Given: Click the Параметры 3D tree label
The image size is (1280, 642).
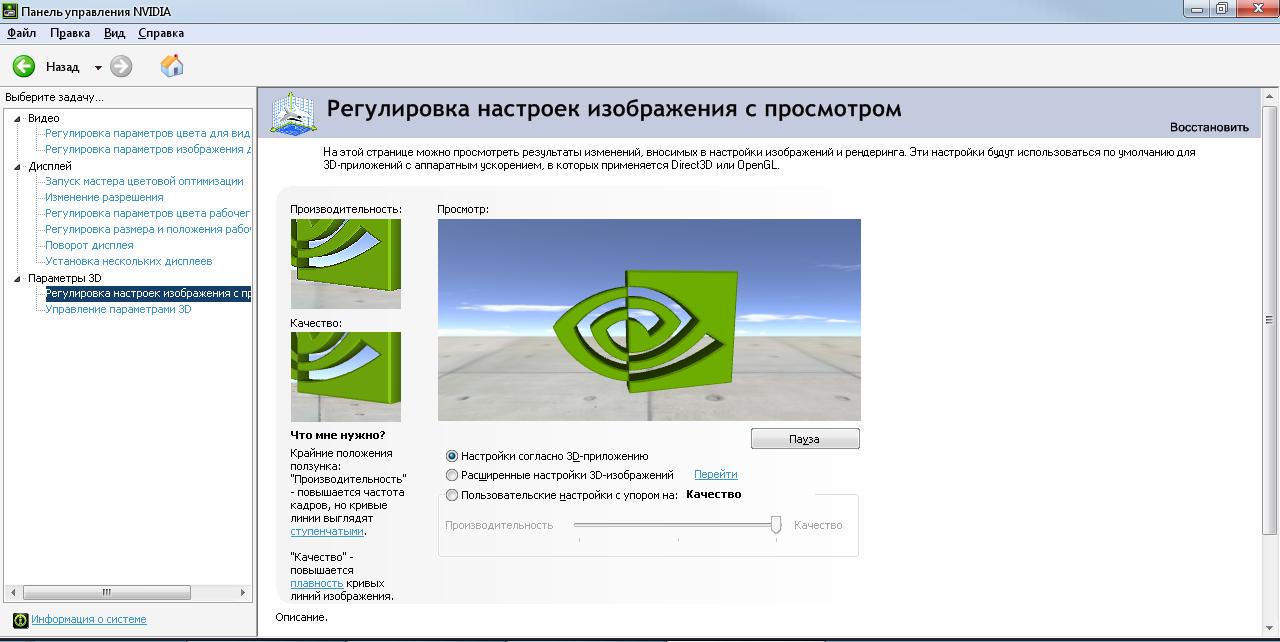Looking at the screenshot, I should click(64, 278).
